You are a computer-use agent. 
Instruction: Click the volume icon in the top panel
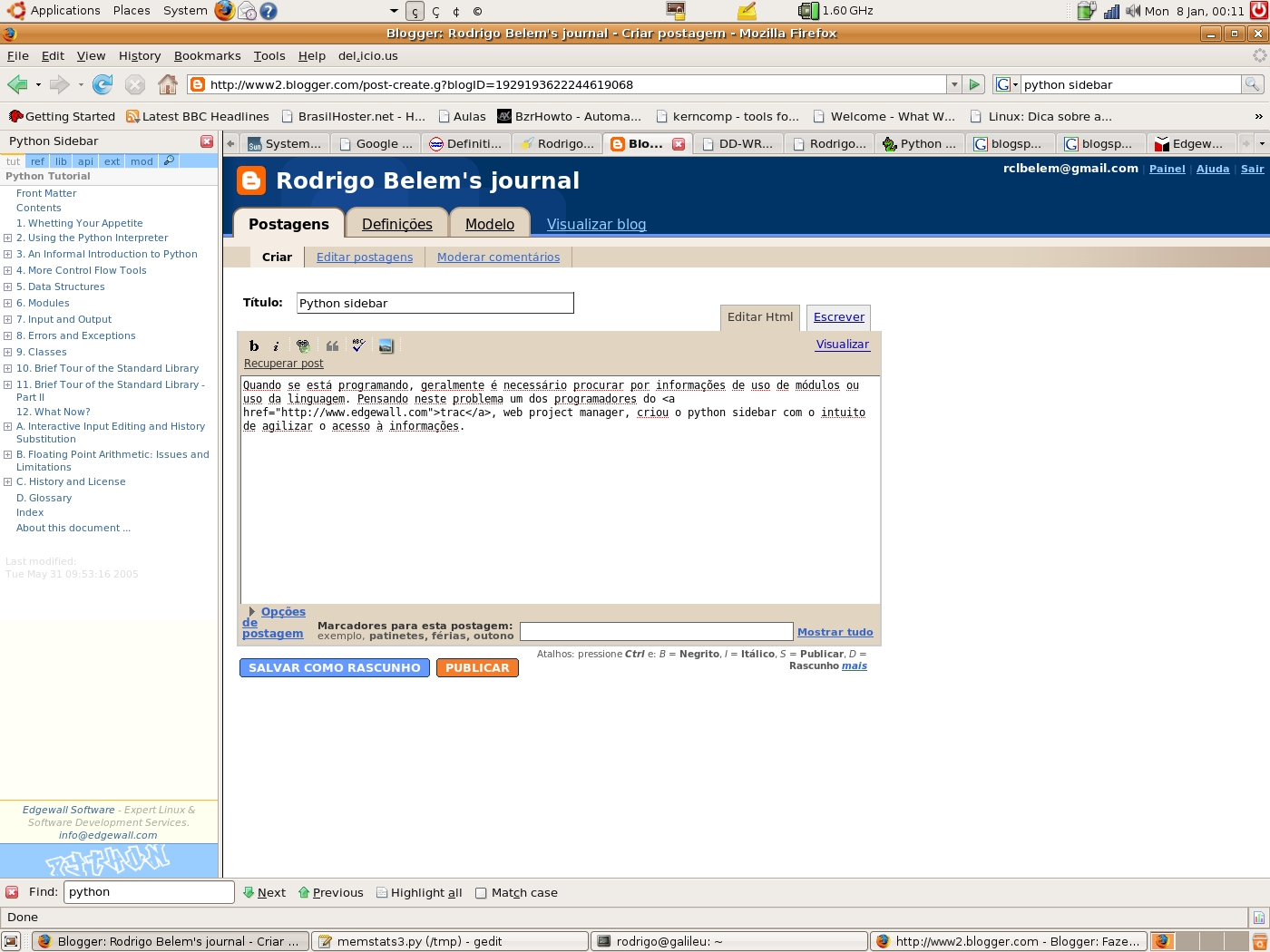[x=1133, y=11]
